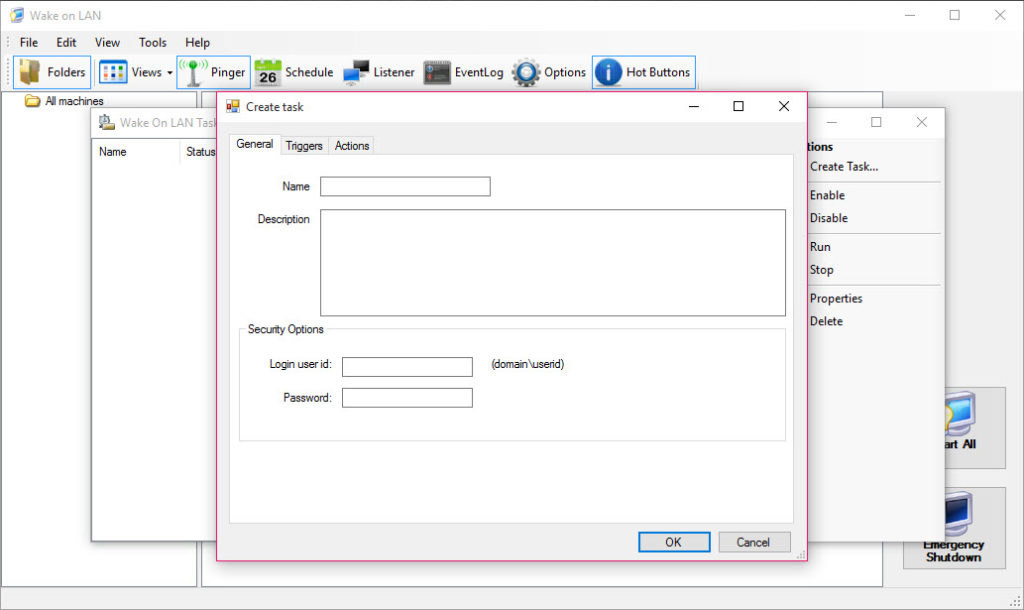1024x610 pixels.
Task: Click Stop in the tasks actions list
Action: tap(822, 270)
